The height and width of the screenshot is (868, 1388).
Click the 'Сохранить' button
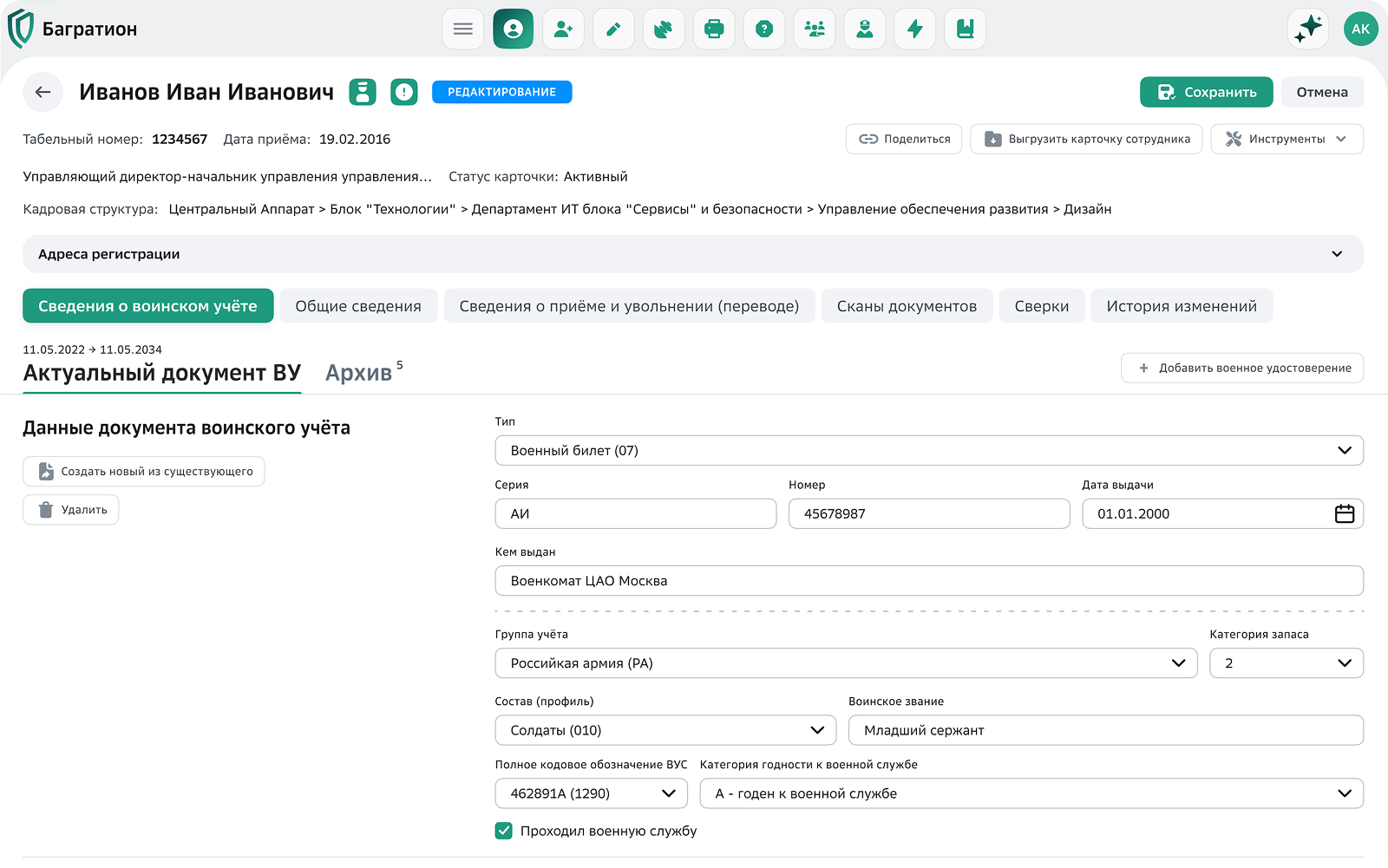point(1206,92)
